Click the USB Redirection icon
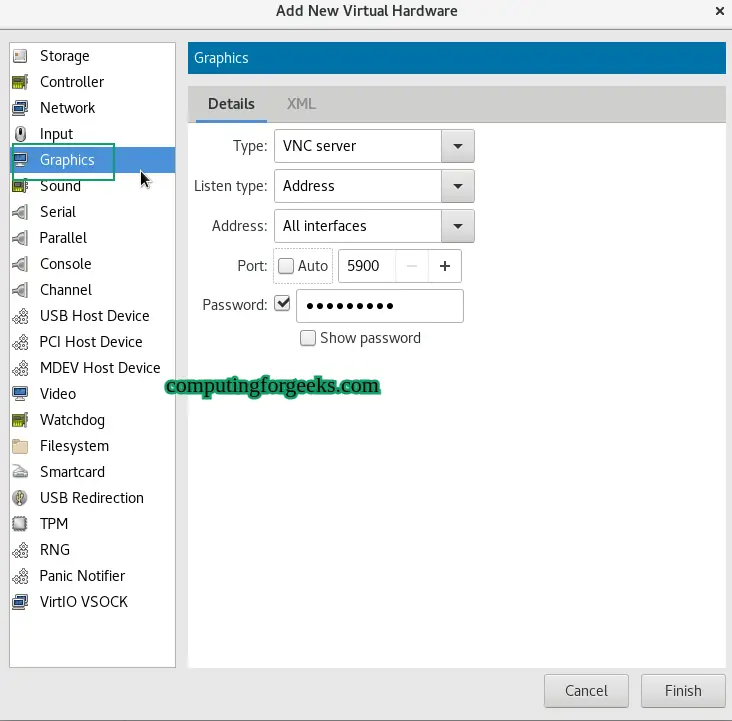The height and width of the screenshot is (721, 732). pos(20,498)
